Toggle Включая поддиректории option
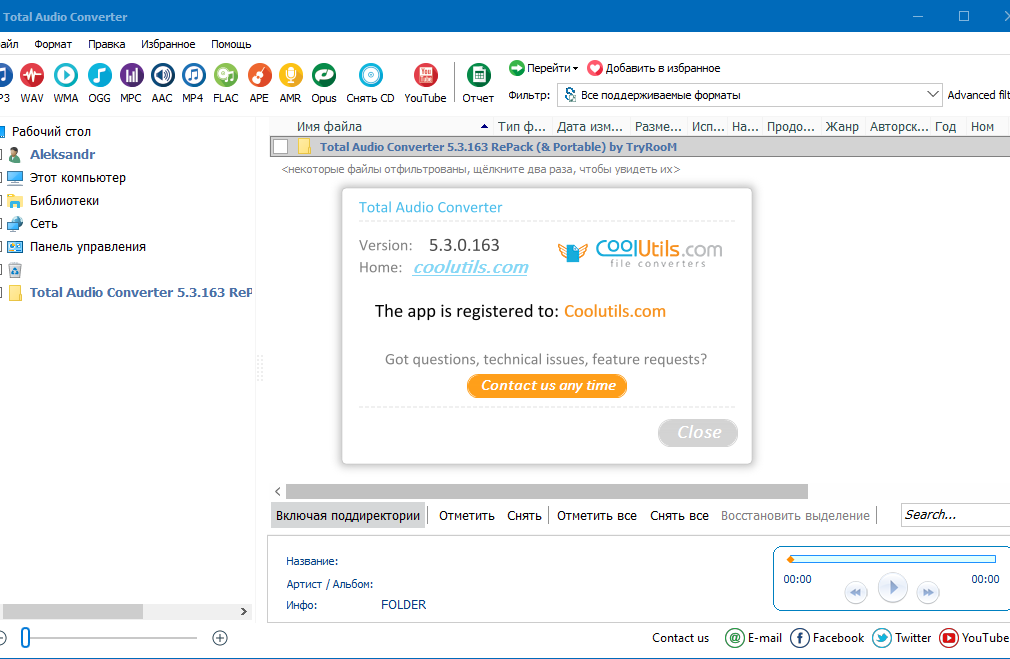The image size is (1010, 659). coord(348,515)
